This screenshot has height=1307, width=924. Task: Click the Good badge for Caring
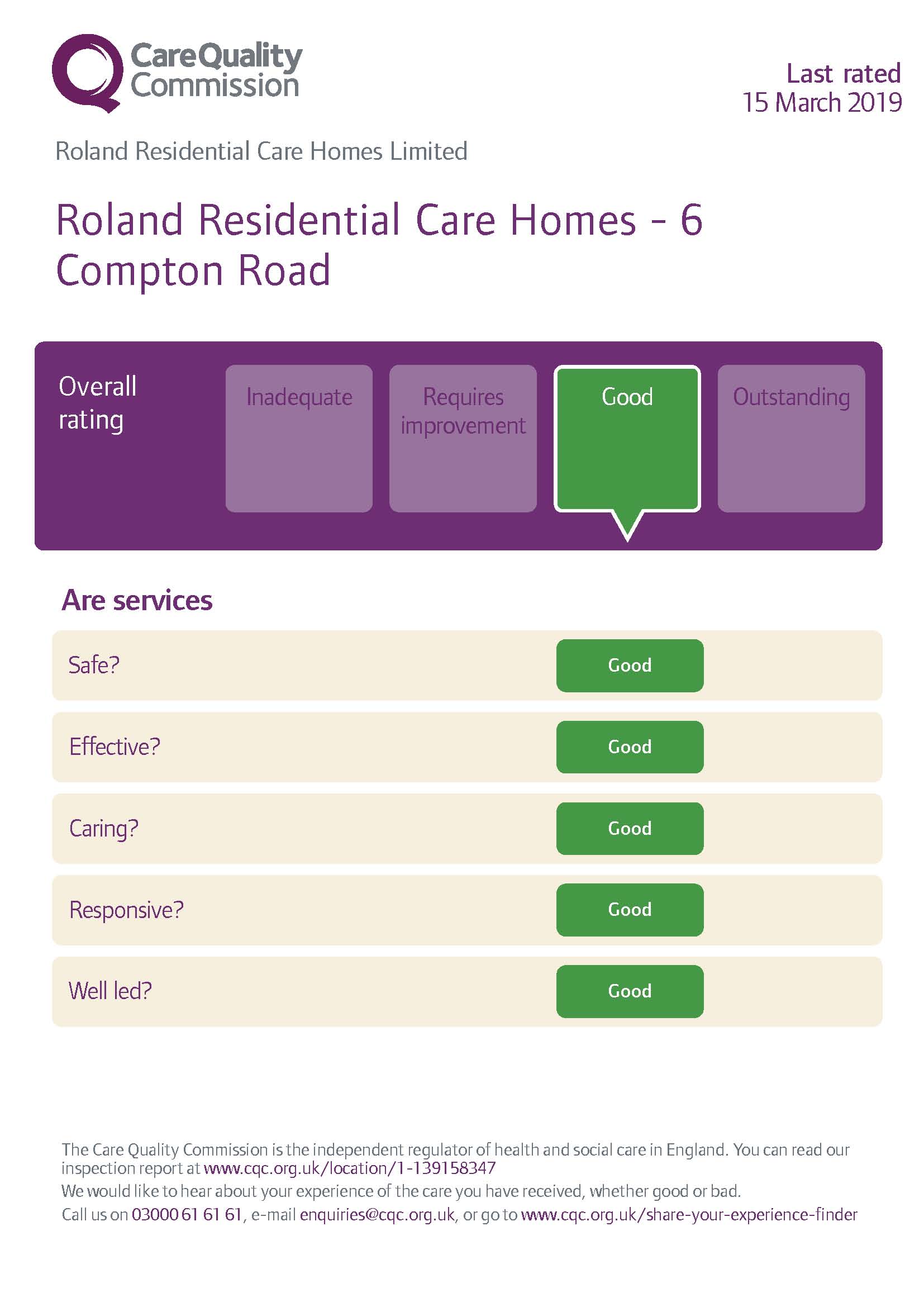coord(629,828)
